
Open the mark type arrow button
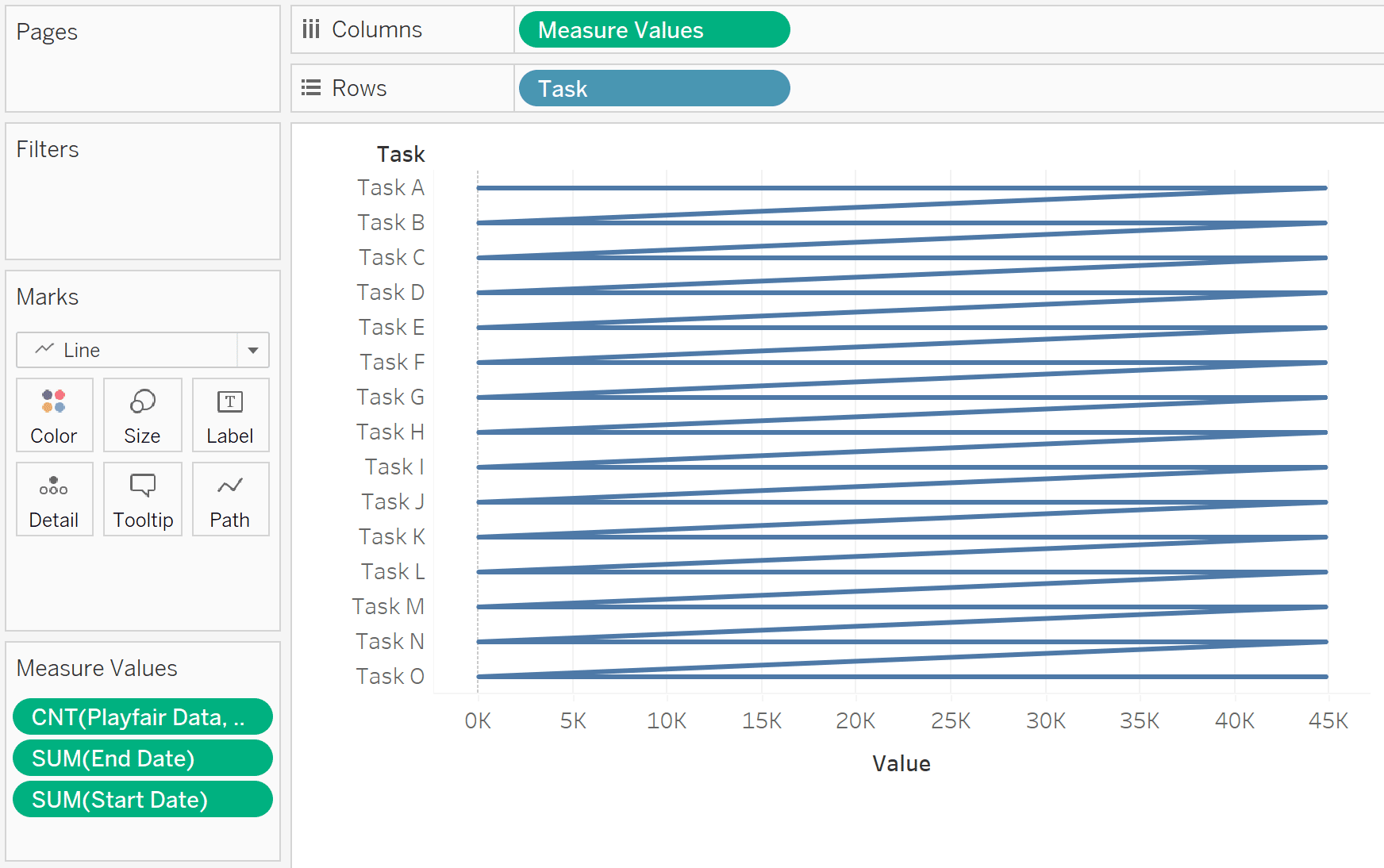tap(253, 350)
